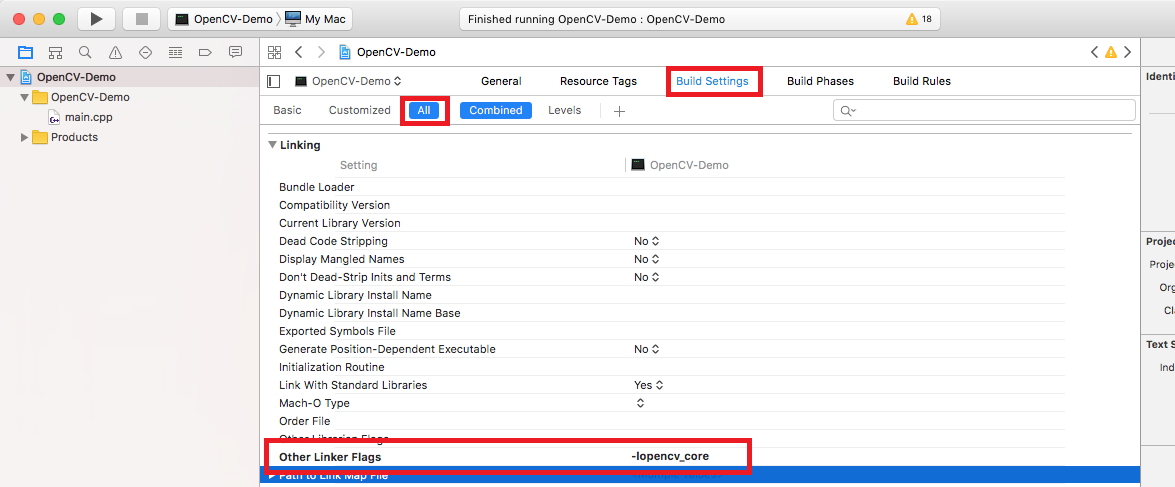Open the Report navigator speech bubble
Viewport: 1175px width, 487px height.
click(x=235, y=52)
